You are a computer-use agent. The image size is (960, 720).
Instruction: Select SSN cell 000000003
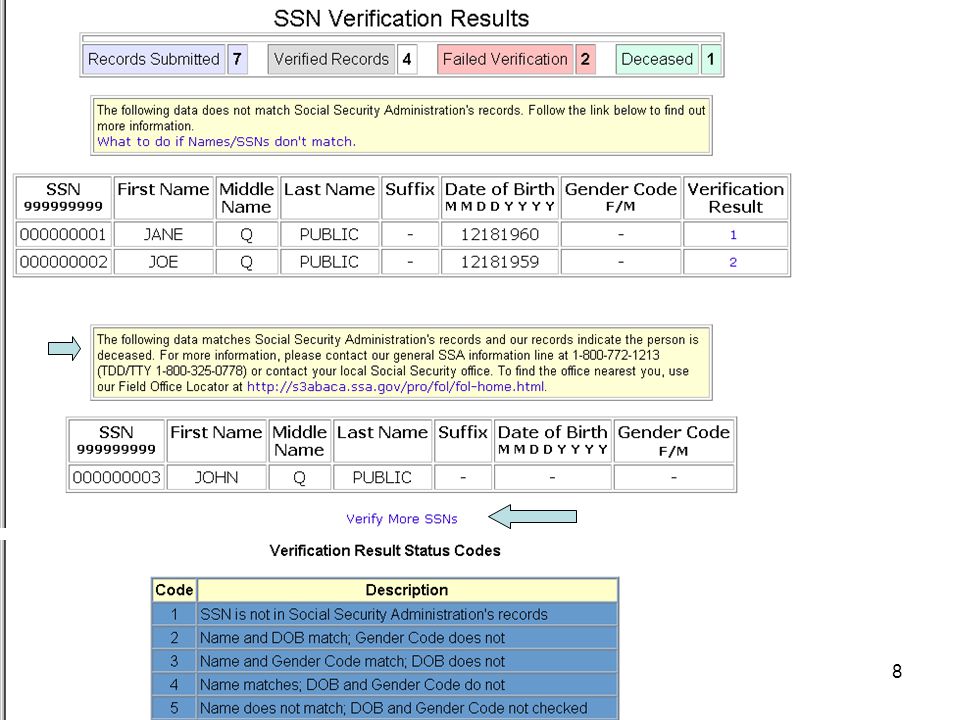point(116,478)
